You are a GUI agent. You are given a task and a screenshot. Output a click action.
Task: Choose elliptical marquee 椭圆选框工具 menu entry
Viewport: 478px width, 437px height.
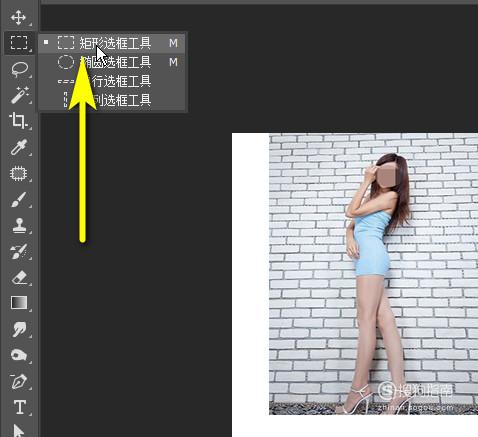pyautogui.click(x=112, y=62)
